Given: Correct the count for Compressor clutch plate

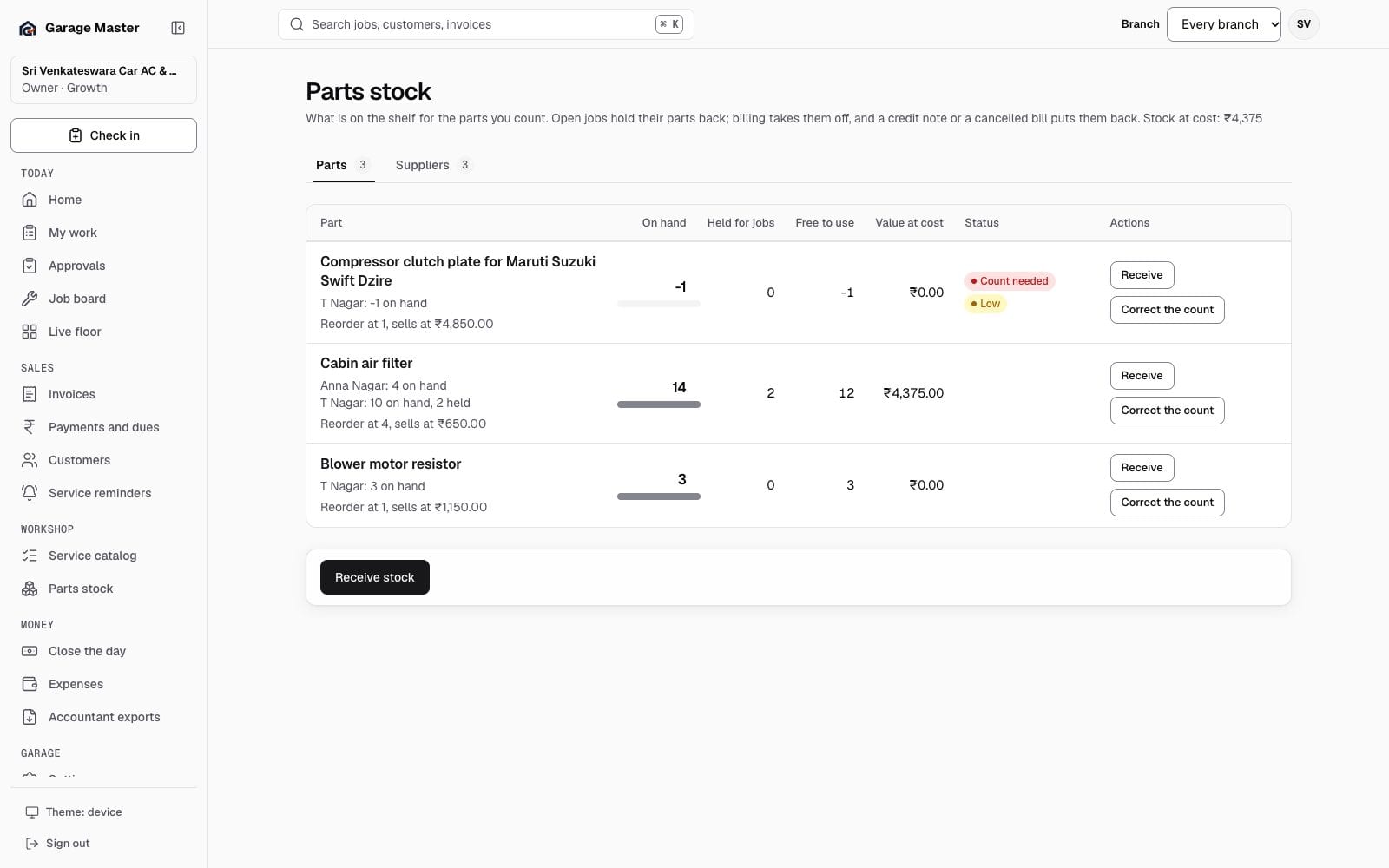Looking at the screenshot, I should (1167, 310).
